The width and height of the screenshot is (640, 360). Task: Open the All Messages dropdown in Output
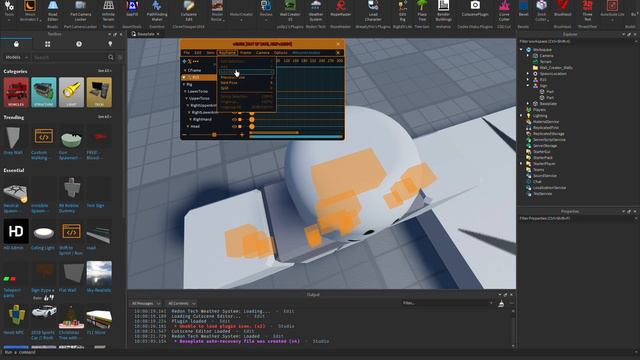pos(145,304)
